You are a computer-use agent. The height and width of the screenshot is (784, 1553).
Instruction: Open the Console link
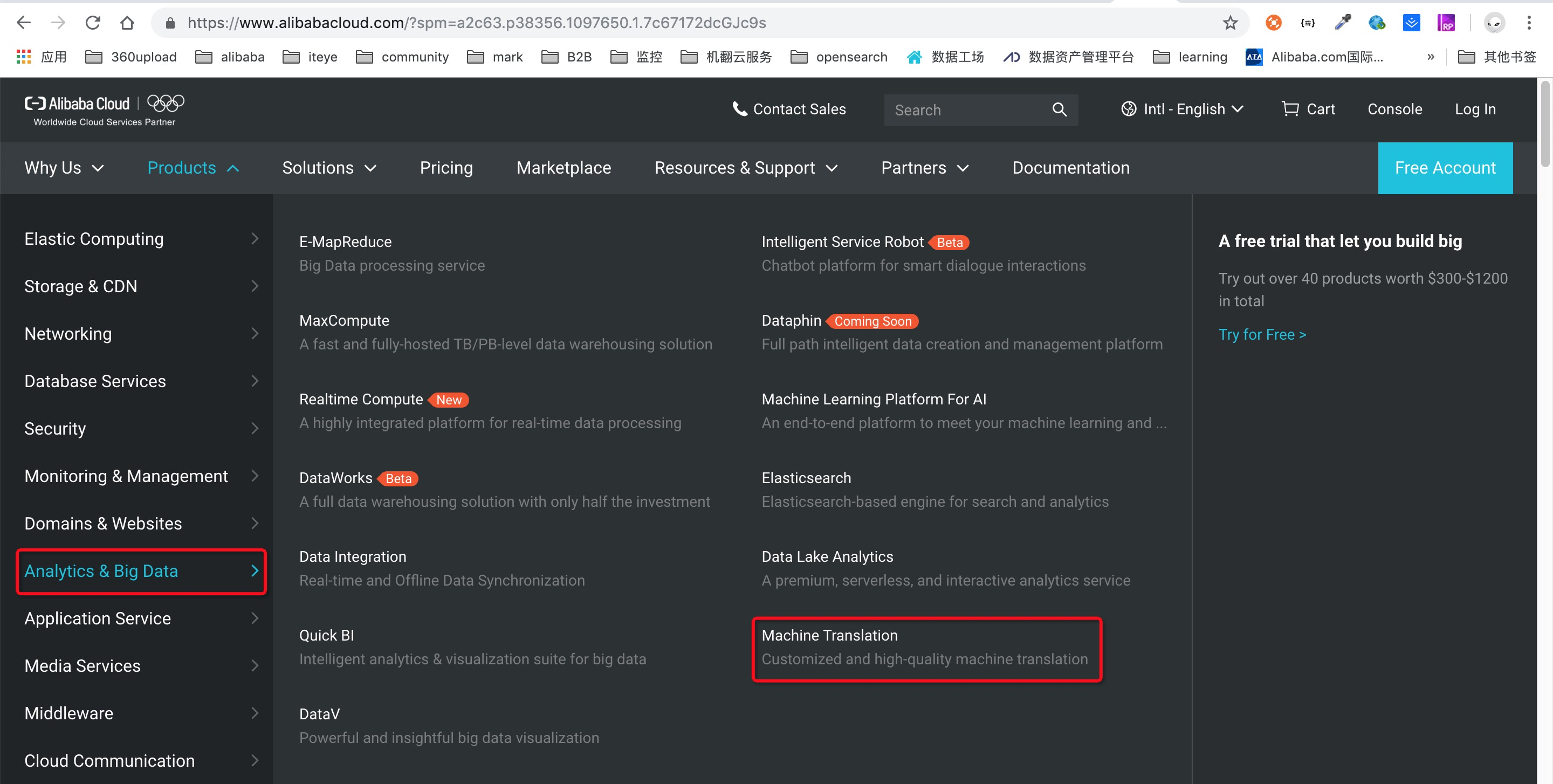click(x=1394, y=109)
